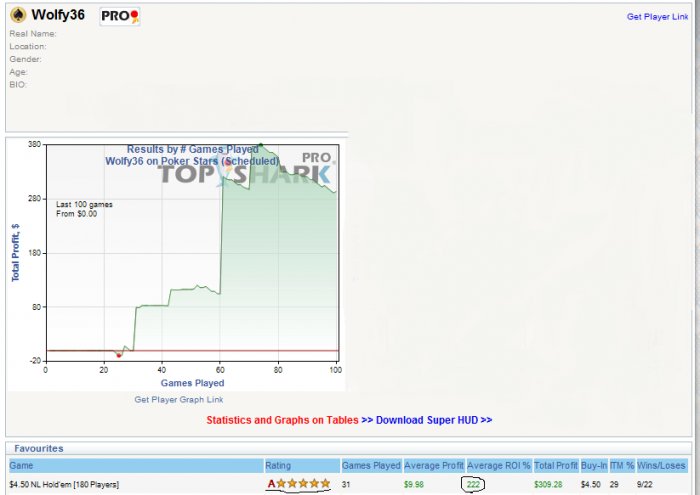Click the BIO field label
Viewport: 700px width, 495px height.
coord(18,85)
